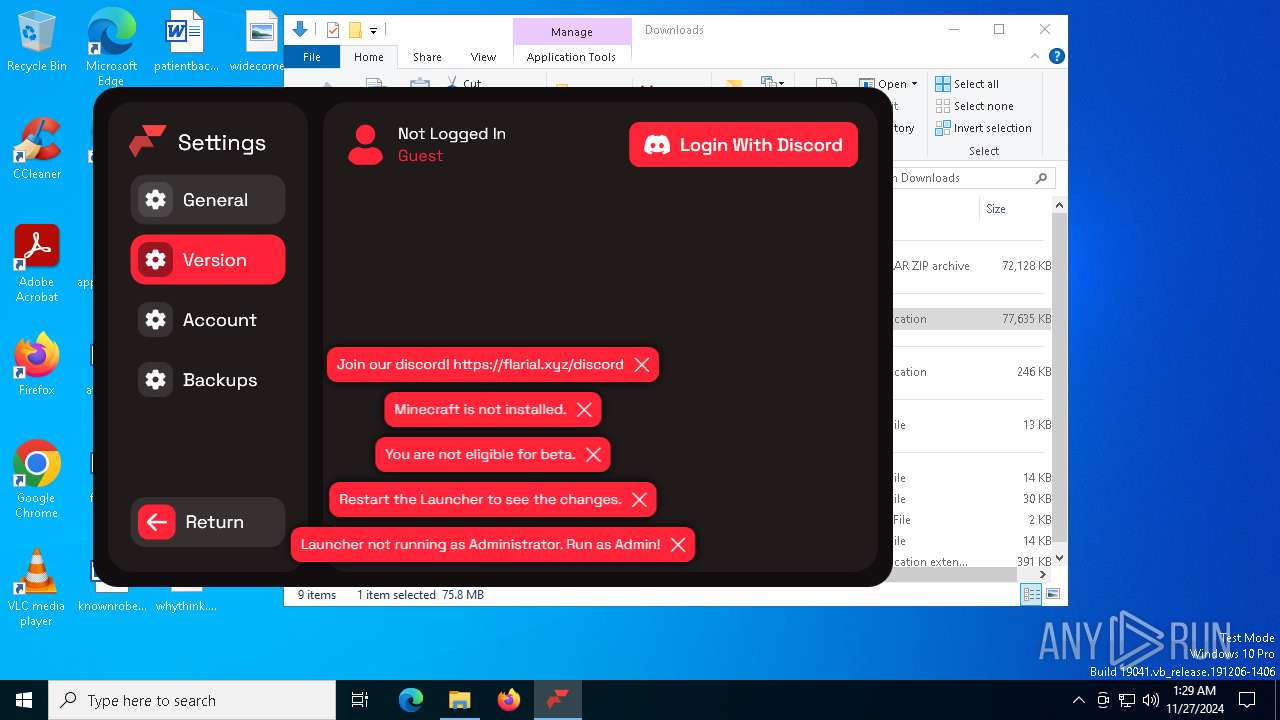Viewport: 1280px width, 720px height.
Task: Open Google Chrome desktop shortcut
Action: 37,480
